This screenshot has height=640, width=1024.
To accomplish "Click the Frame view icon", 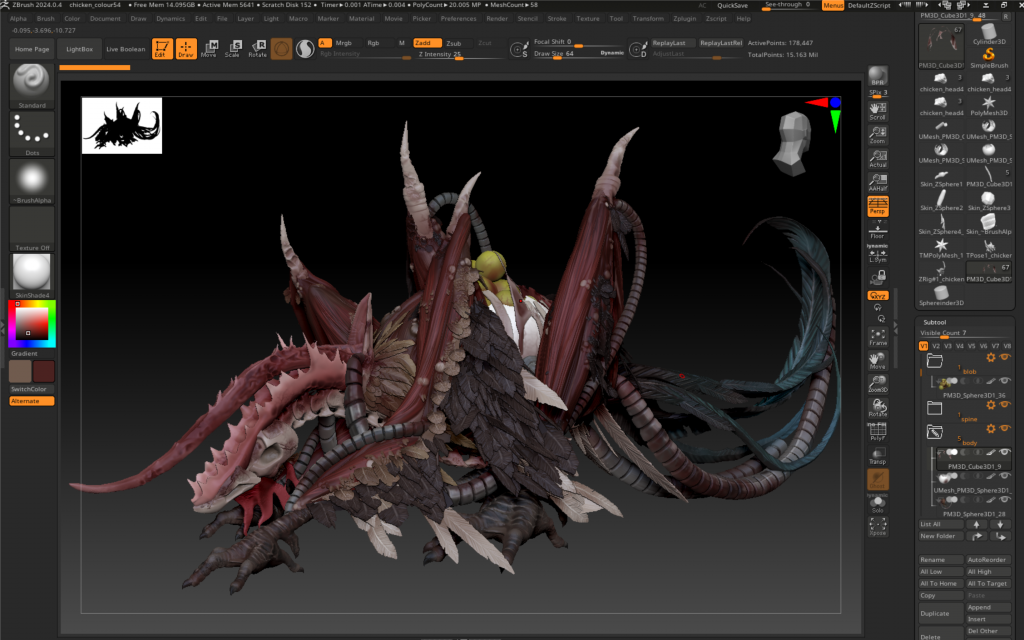I will coord(877,336).
